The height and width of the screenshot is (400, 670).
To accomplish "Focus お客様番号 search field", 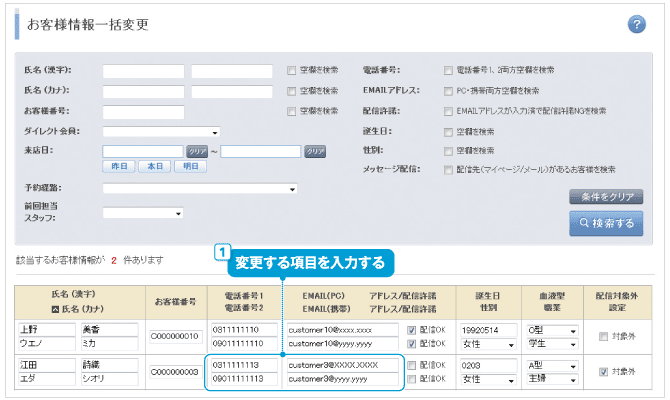I will point(143,112).
